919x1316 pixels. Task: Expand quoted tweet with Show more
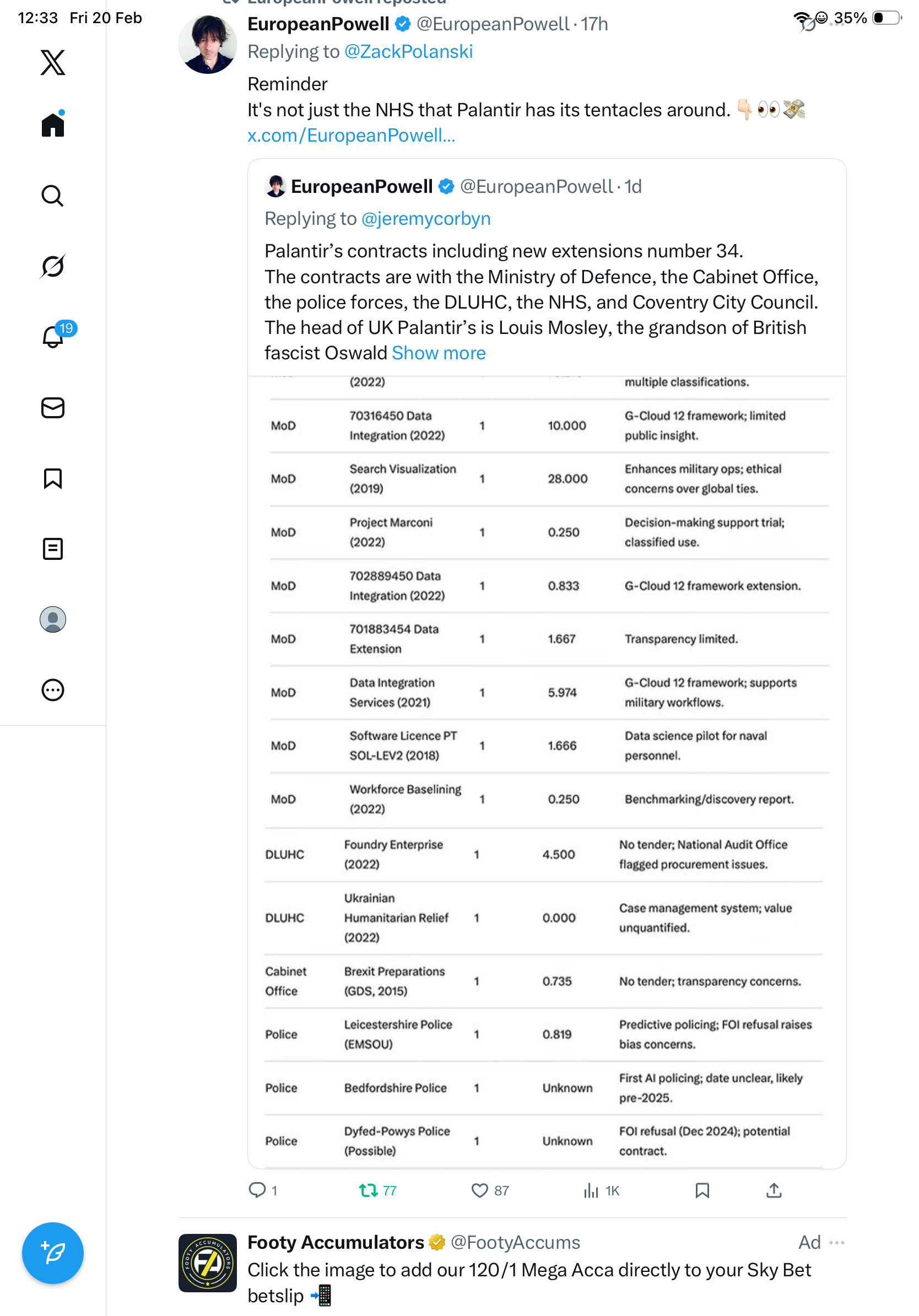tap(439, 353)
